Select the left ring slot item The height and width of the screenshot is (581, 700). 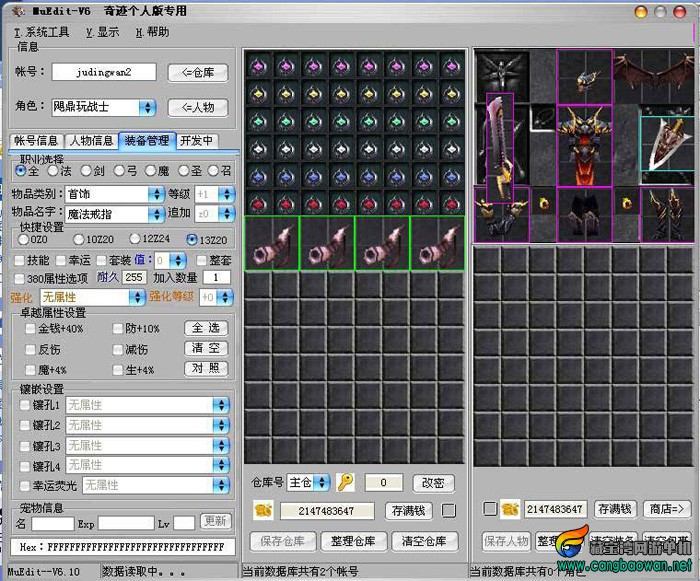[543, 204]
